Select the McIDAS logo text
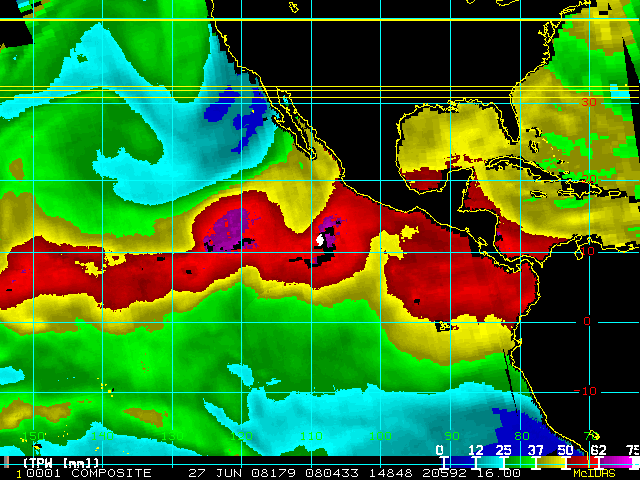Viewport: 640px width, 480px height. coord(594,473)
